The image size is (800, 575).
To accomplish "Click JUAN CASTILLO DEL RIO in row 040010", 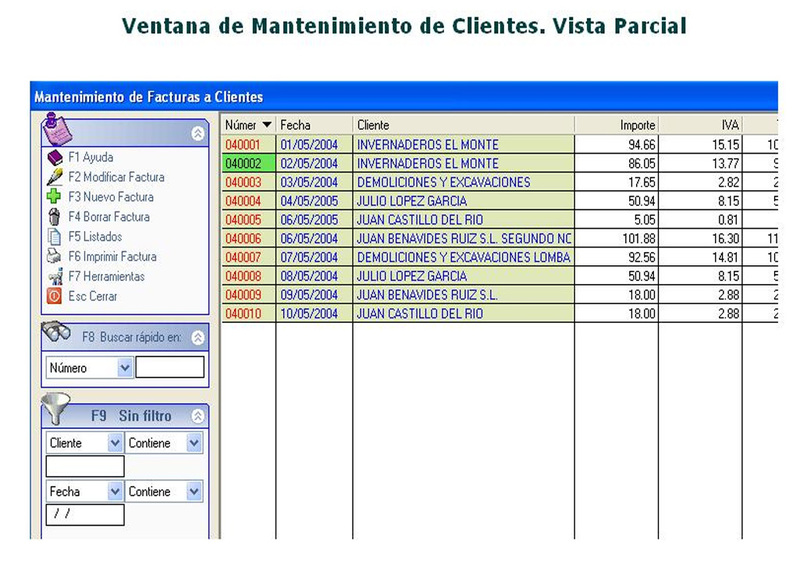I will pos(420,314).
